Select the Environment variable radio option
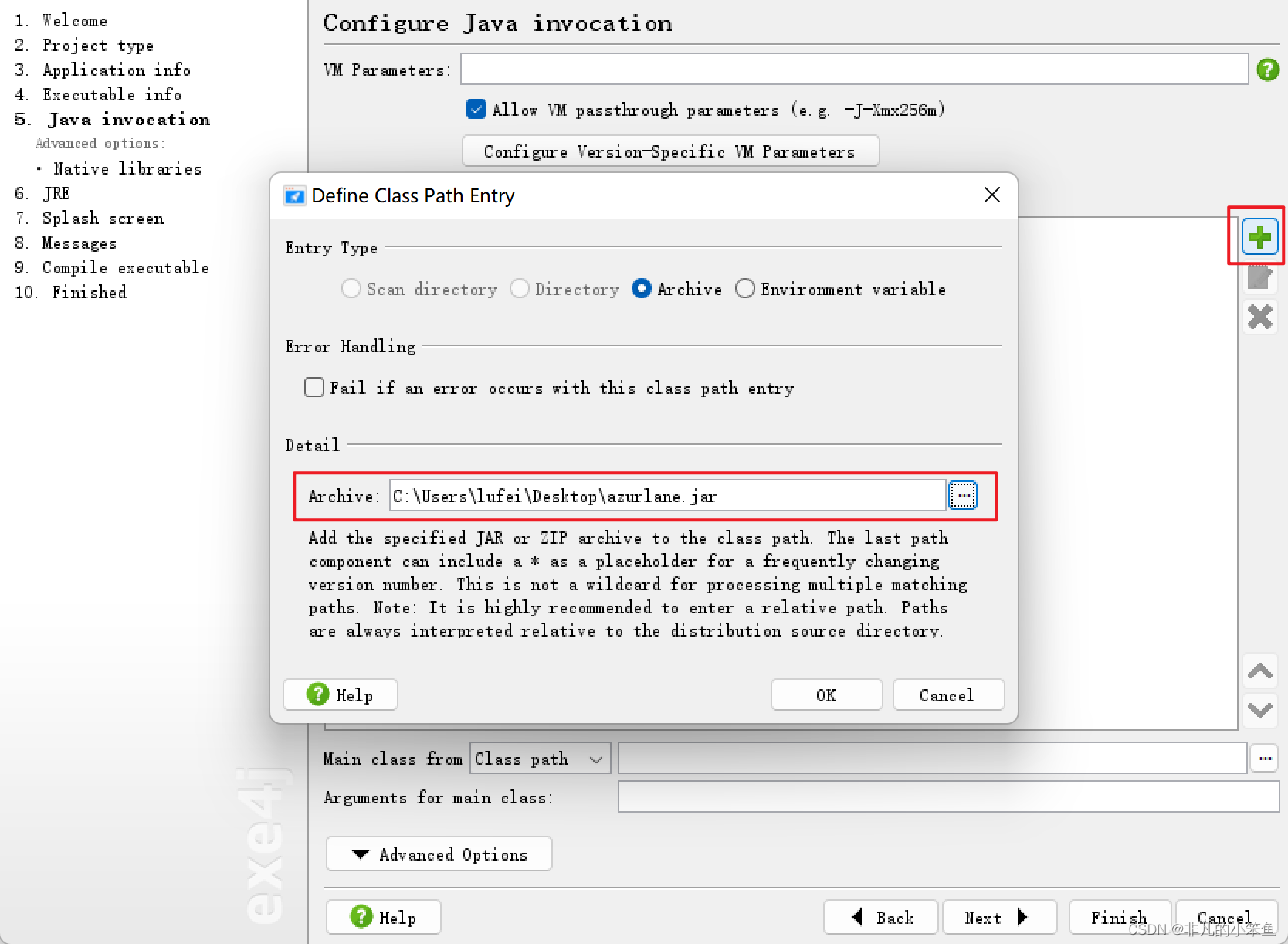 745,289
